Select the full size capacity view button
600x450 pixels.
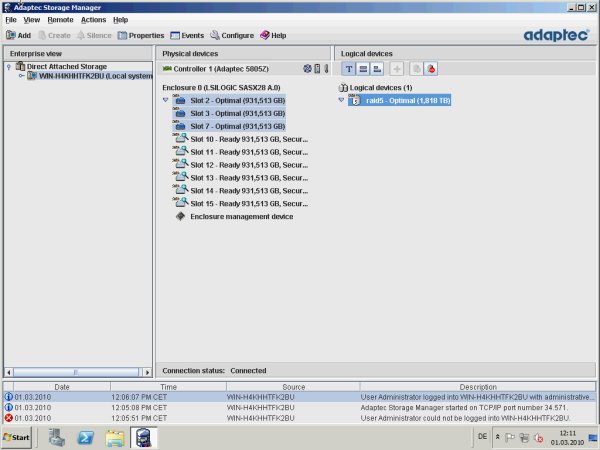[x=363, y=69]
